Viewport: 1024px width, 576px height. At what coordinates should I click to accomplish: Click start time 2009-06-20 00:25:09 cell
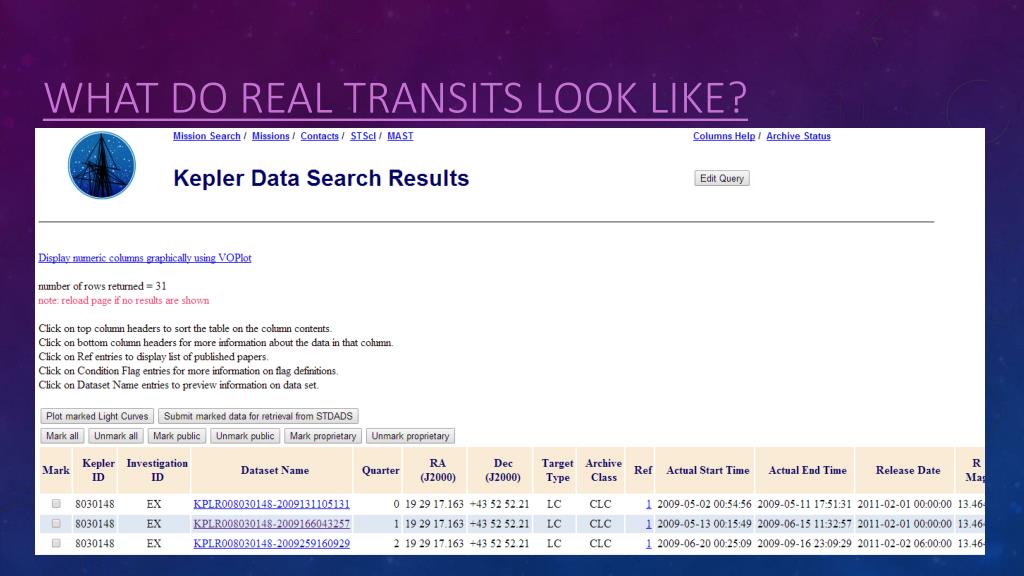(x=704, y=543)
